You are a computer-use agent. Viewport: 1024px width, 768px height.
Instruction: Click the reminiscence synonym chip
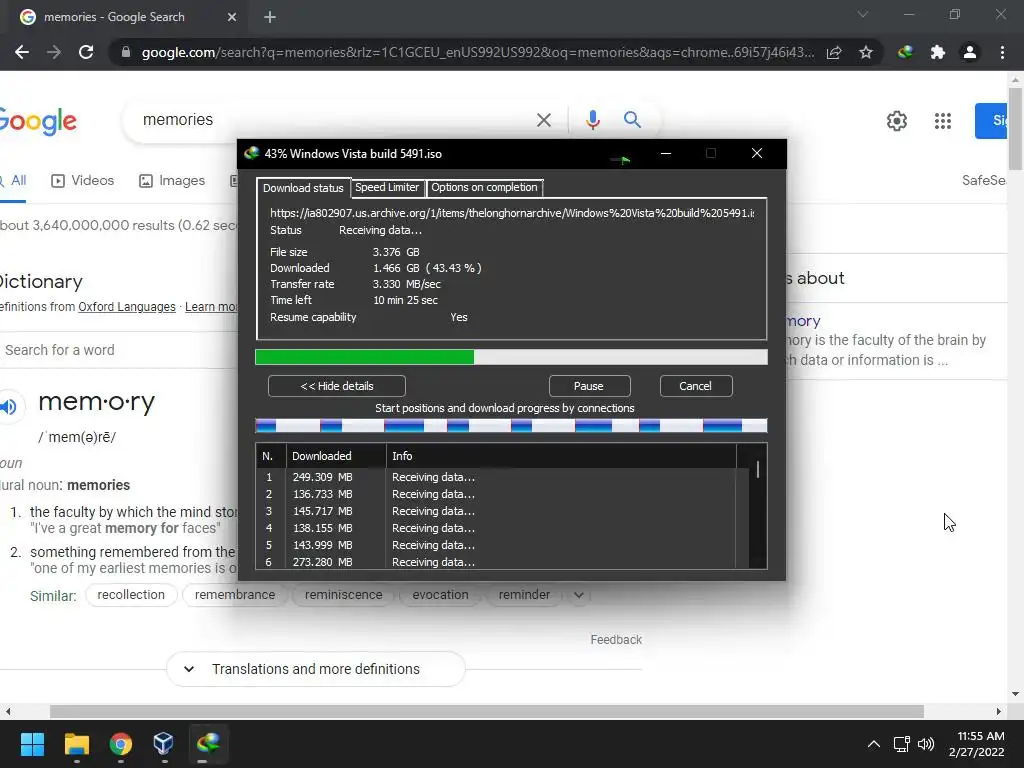pos(344,595)
